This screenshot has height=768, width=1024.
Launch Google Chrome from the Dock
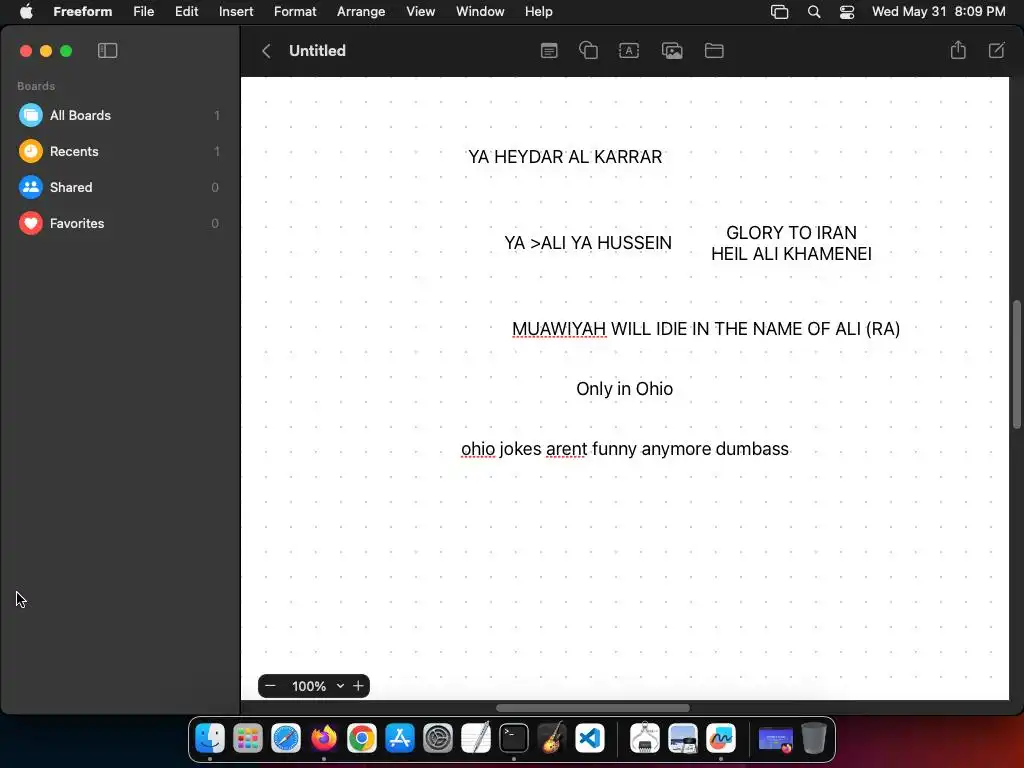(362, 739)
